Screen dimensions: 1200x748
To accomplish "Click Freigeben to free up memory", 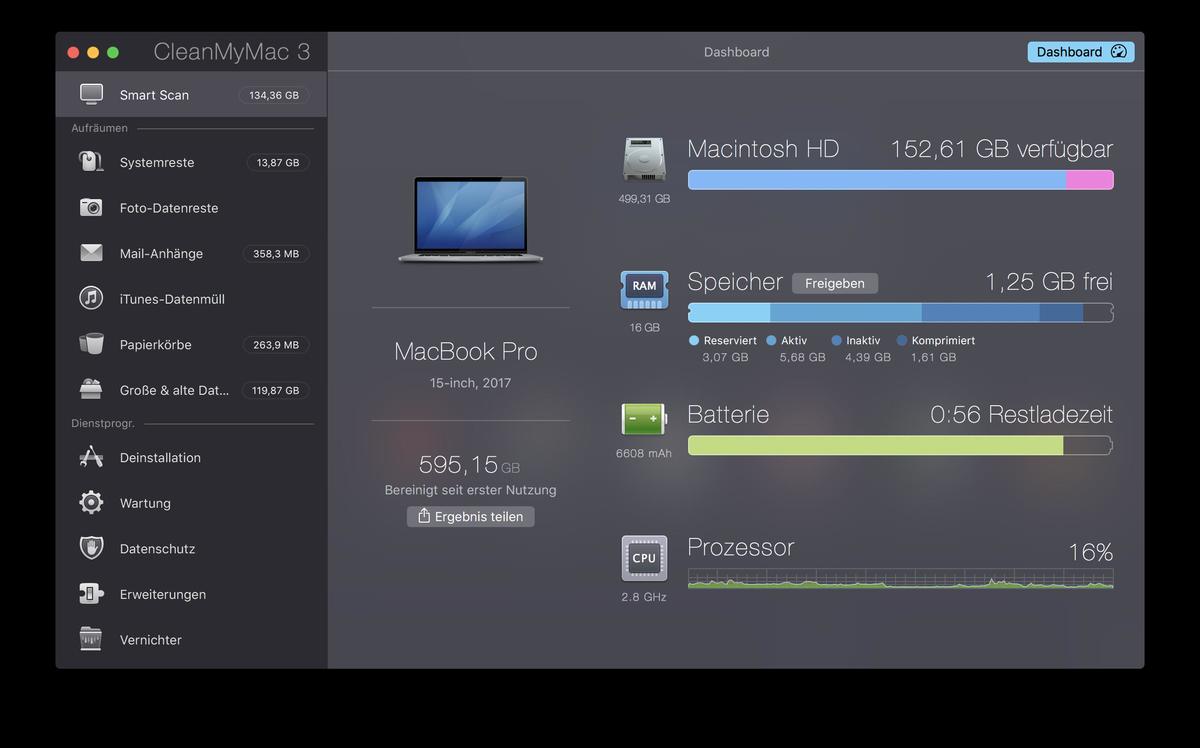I will pyautogui.click(x=835, y=283).
